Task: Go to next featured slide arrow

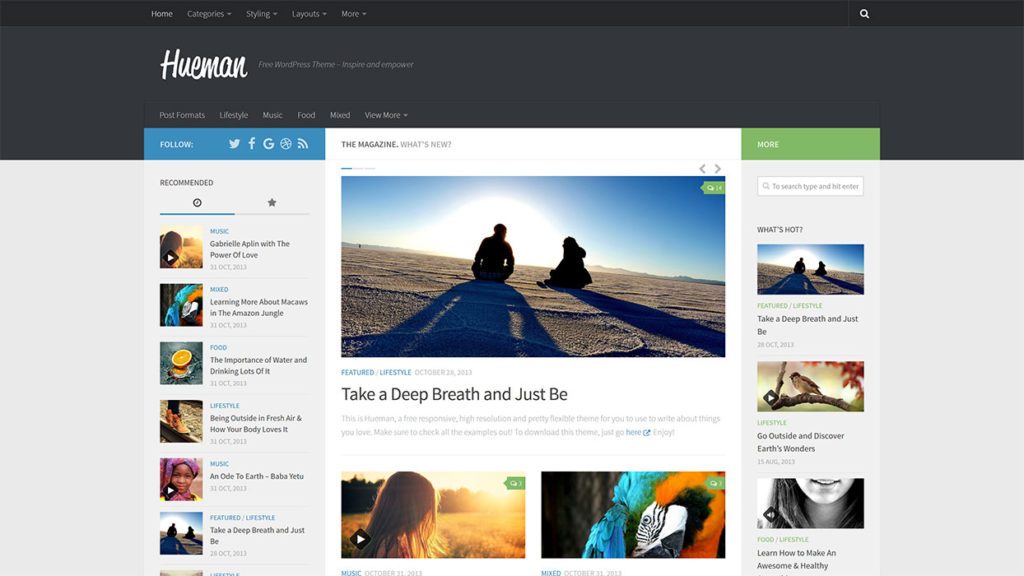Action: coord(718,169)
